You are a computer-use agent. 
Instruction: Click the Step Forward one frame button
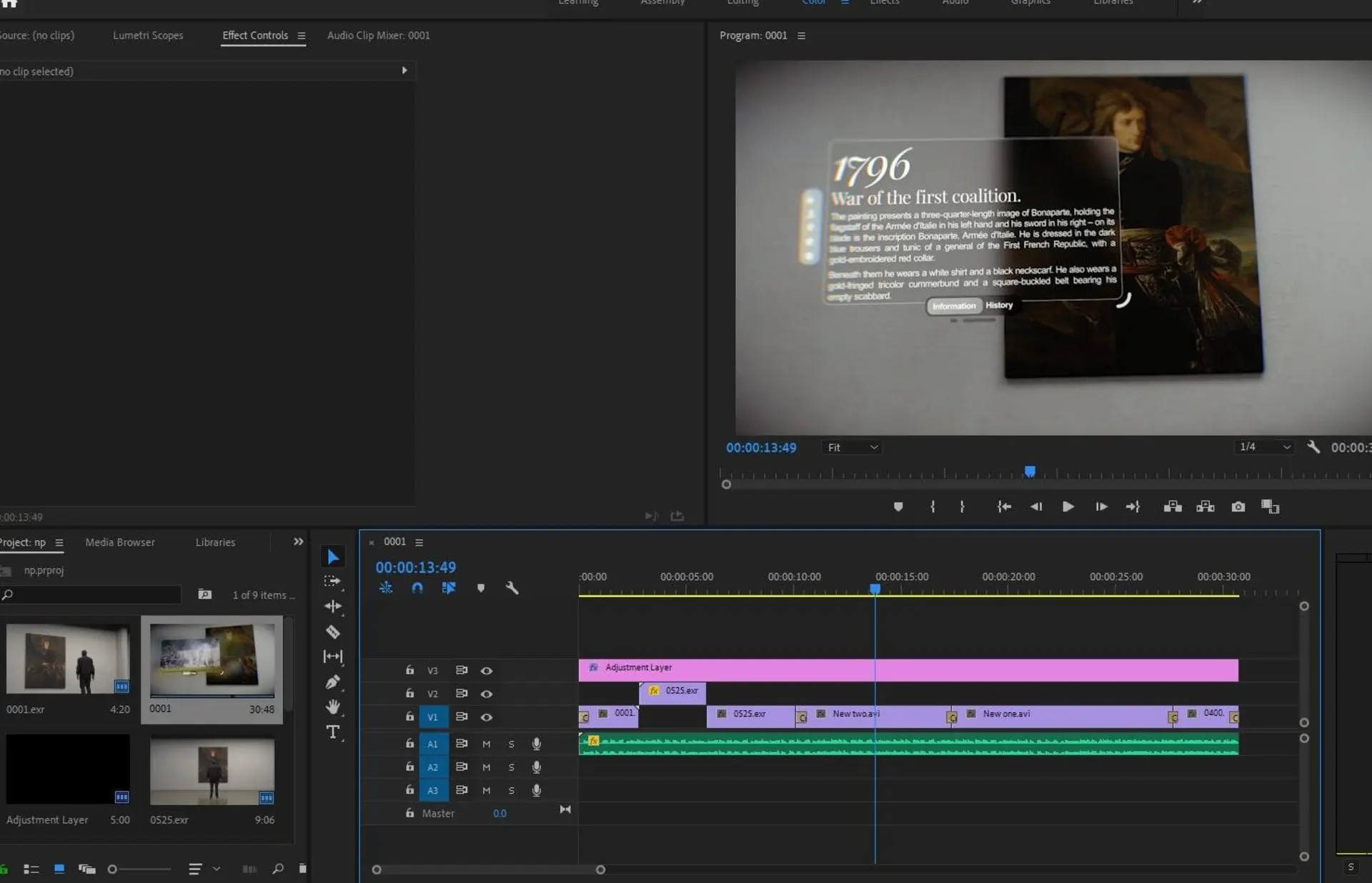pos(1099,506)
